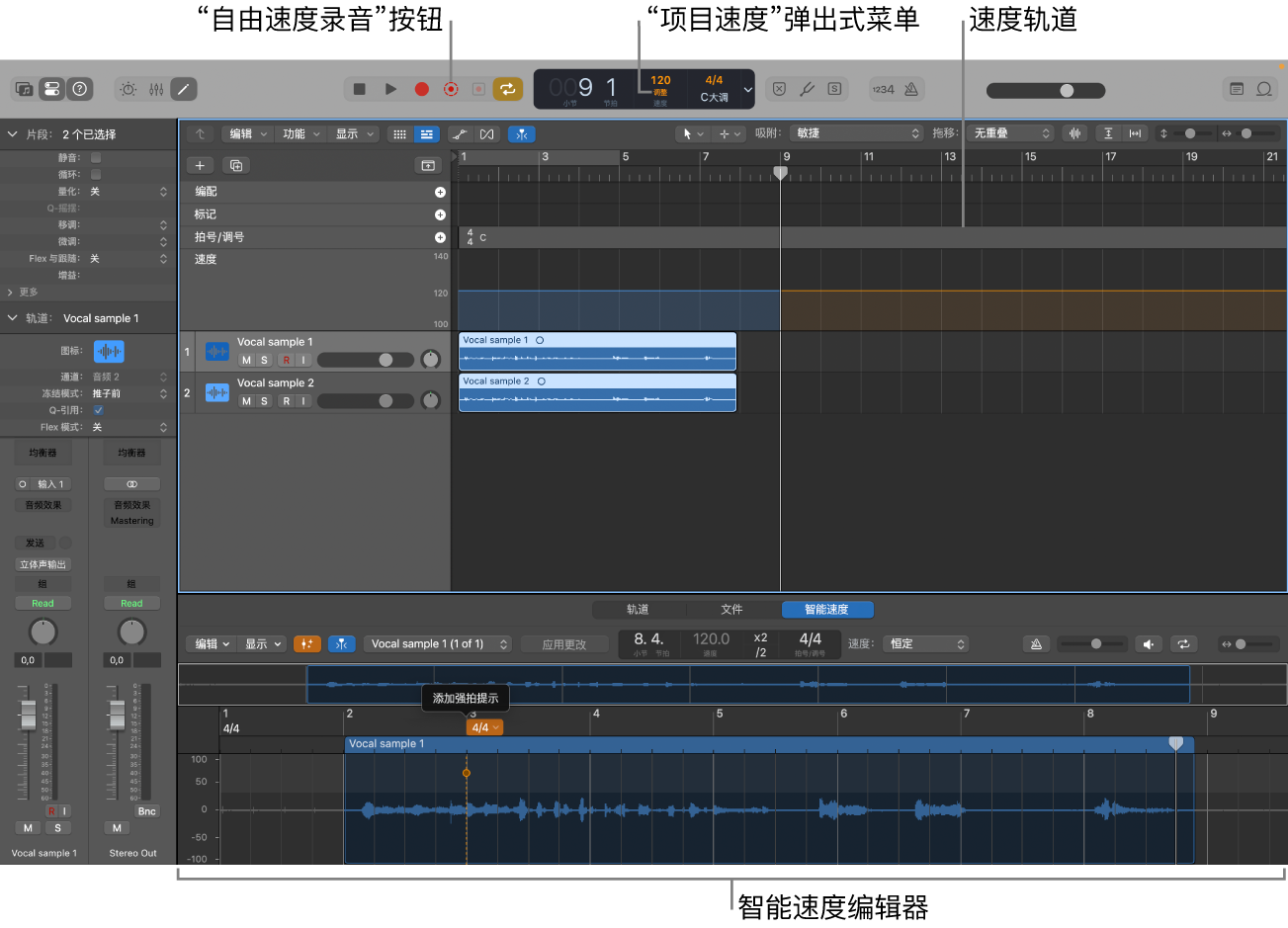1288x928 pixels.
Task: Open the Quick Help question mark button
Action: click(x=80, y=89)
